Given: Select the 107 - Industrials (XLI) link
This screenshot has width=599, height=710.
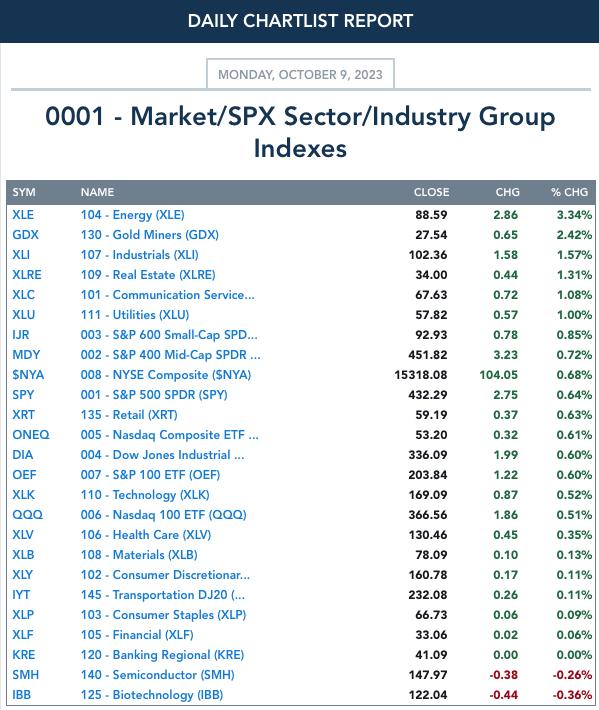Looking at the screenshot, I should coord(139,254).
